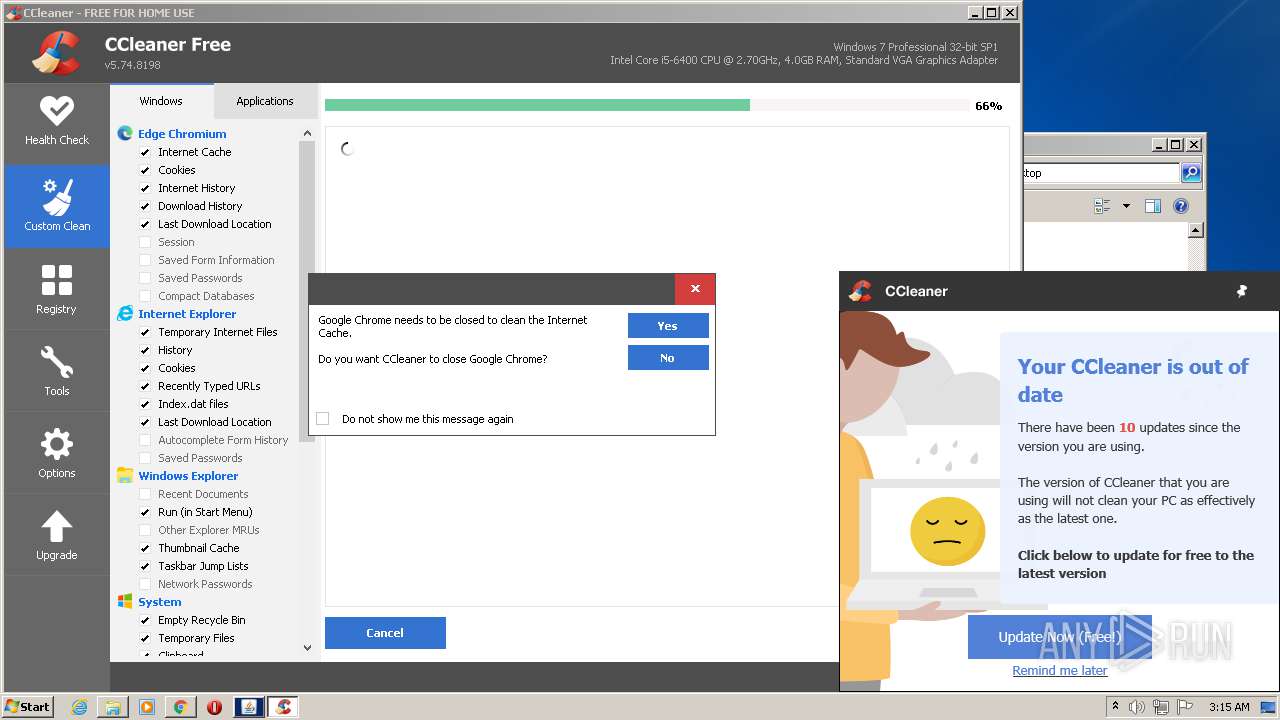Show hidden system tray icons
This screenshot has height=720, width=1280.
pyautogui.click(x=1115, y=706)
